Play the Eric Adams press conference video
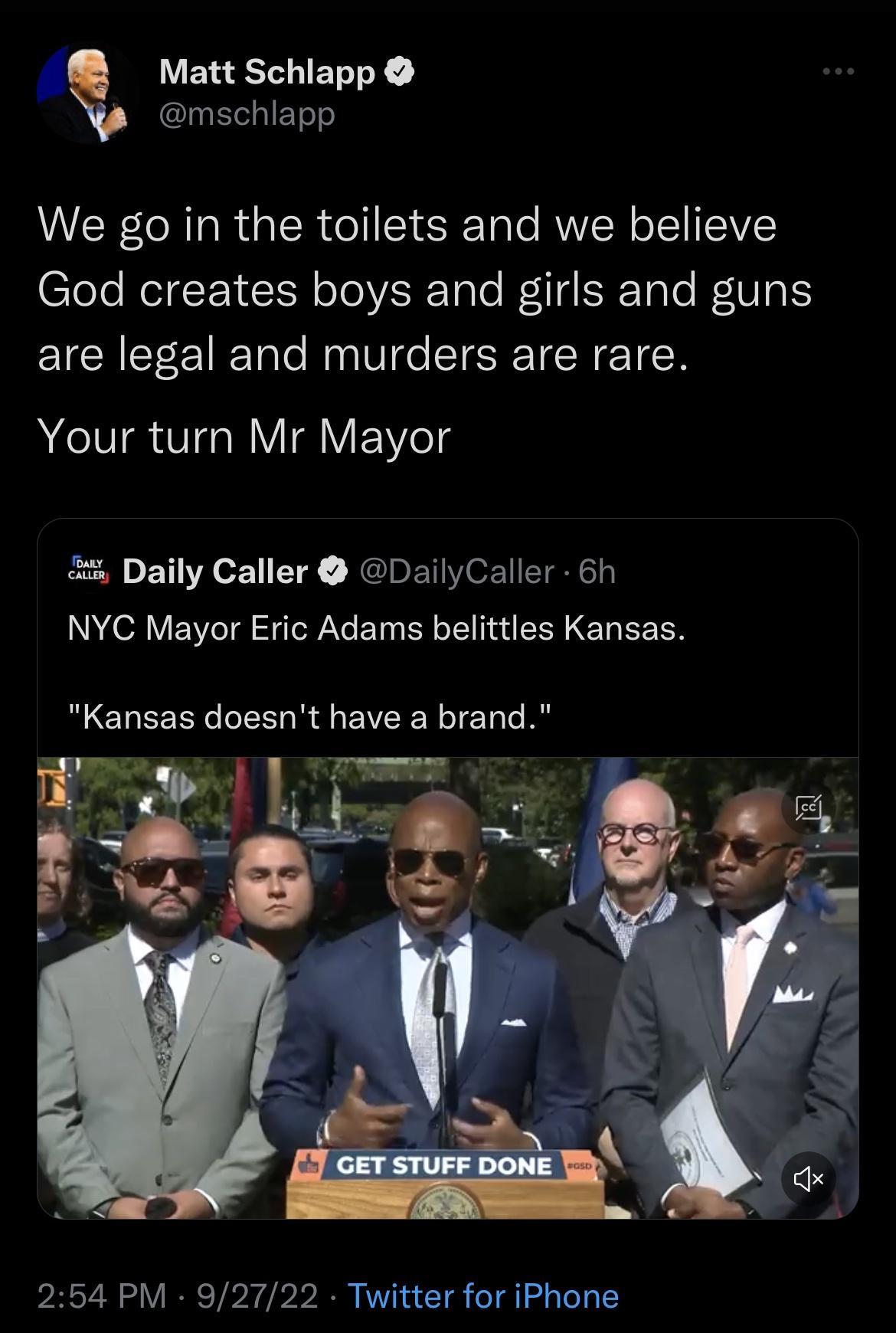 click(x=448, y=996)
